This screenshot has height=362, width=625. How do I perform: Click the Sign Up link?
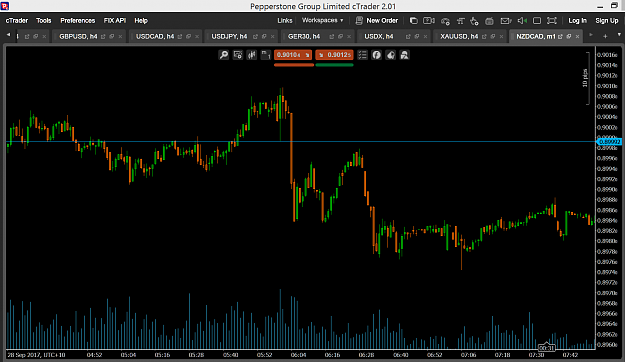pos(607,20)
